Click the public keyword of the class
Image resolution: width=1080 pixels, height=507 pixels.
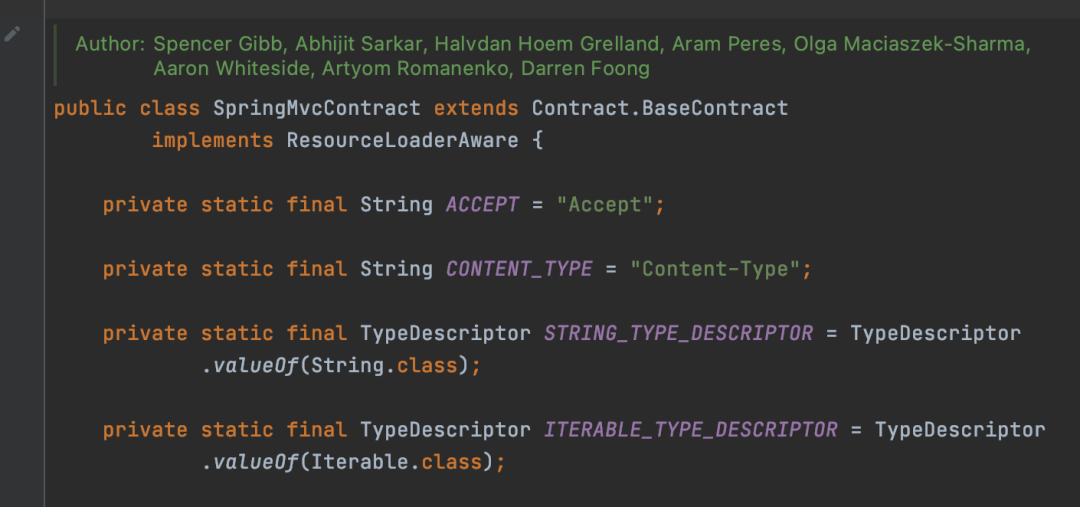[90, 108]
